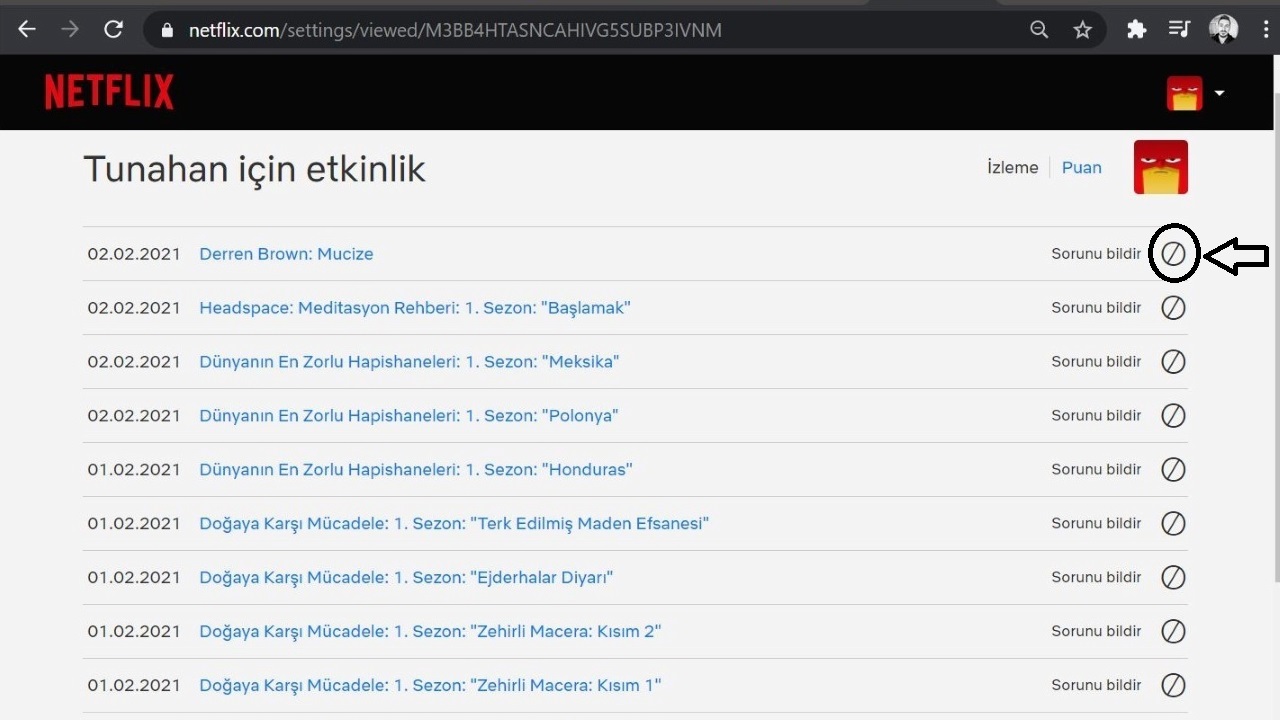1280x720 pixels.
Task: Hide "Zehirli Macera: Kısım 2" from history
Action: [1173, 632]
